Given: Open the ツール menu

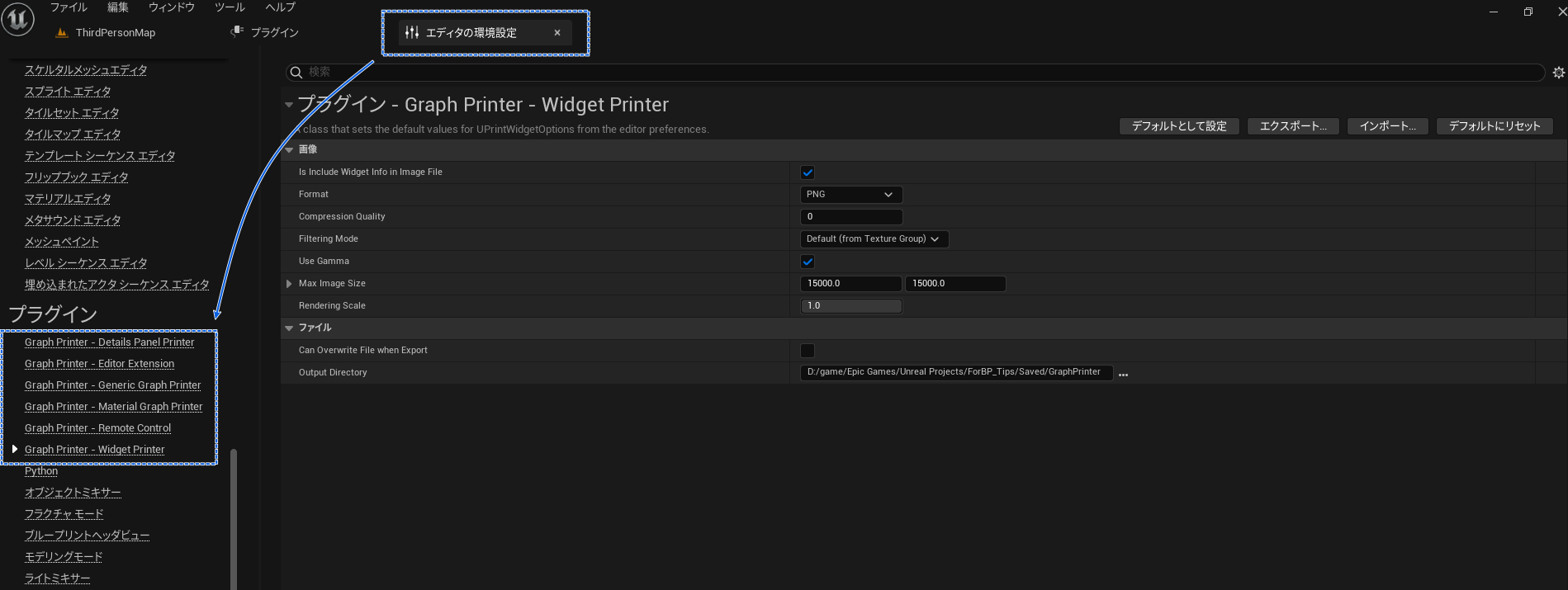Looking at the screenshot, I should pos(230,7).
